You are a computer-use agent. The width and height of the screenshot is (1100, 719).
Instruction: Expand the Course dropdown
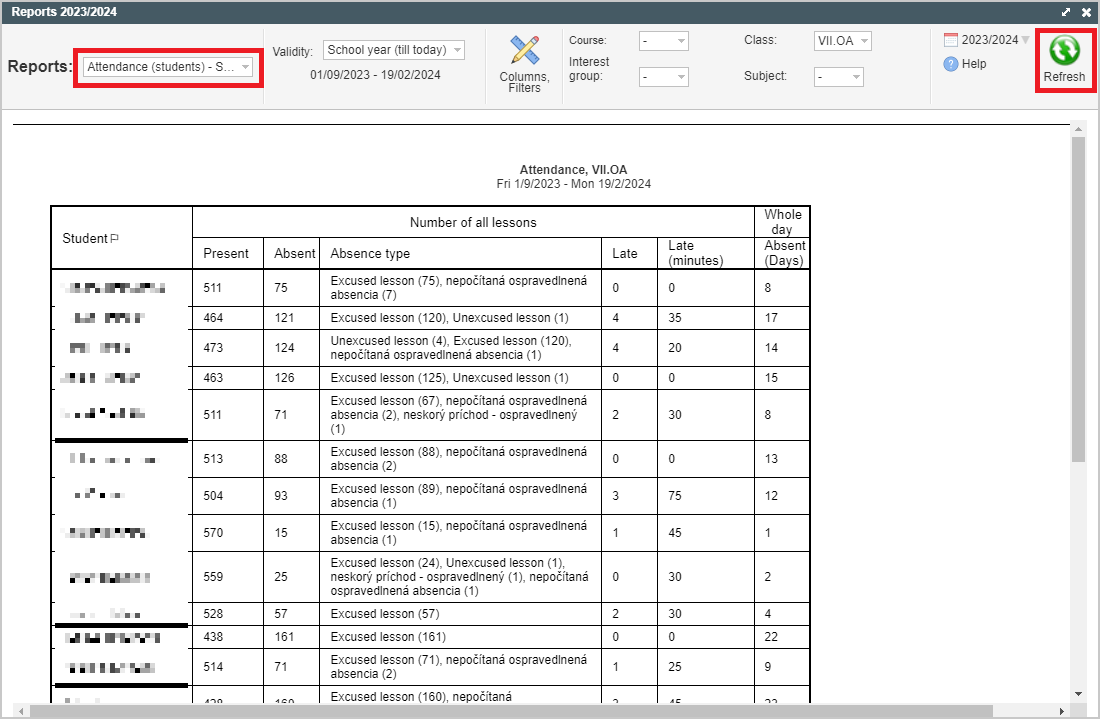point(664,41)
